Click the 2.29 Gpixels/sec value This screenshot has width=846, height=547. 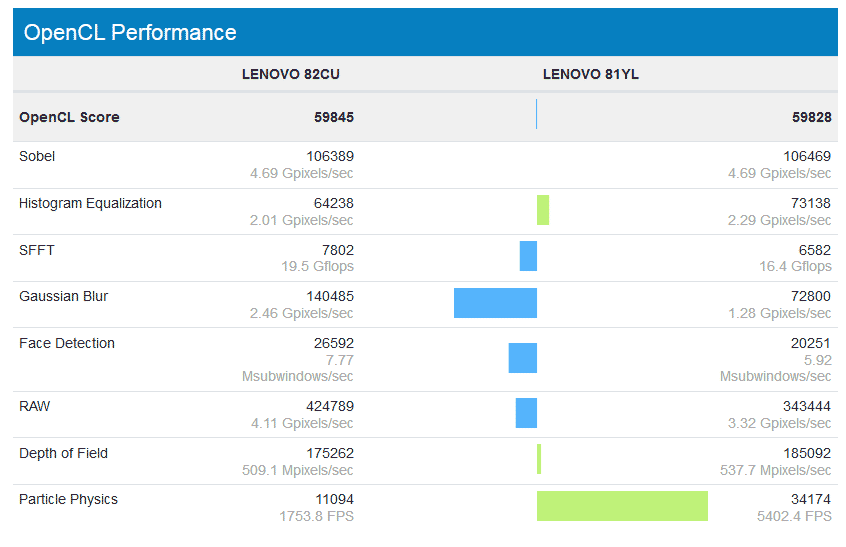click(780, 220)
